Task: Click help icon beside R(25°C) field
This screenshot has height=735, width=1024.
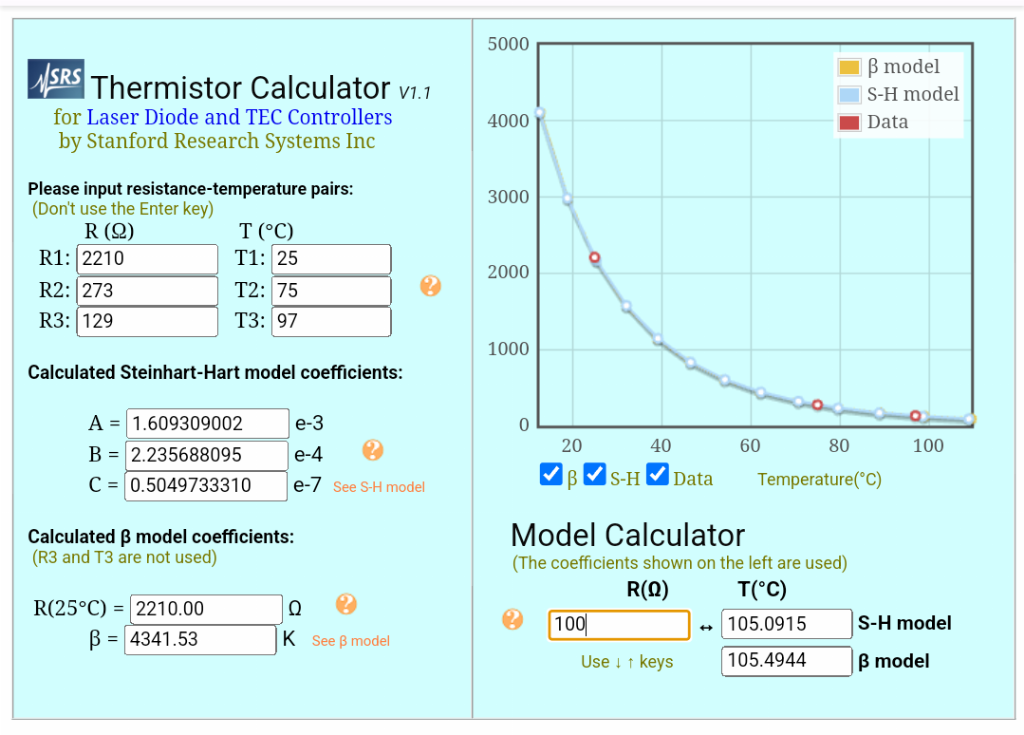Action: [346, 604]
